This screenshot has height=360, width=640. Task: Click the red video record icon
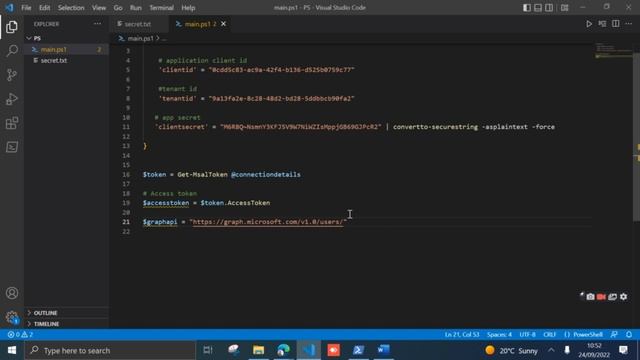[x=601, y=297]
